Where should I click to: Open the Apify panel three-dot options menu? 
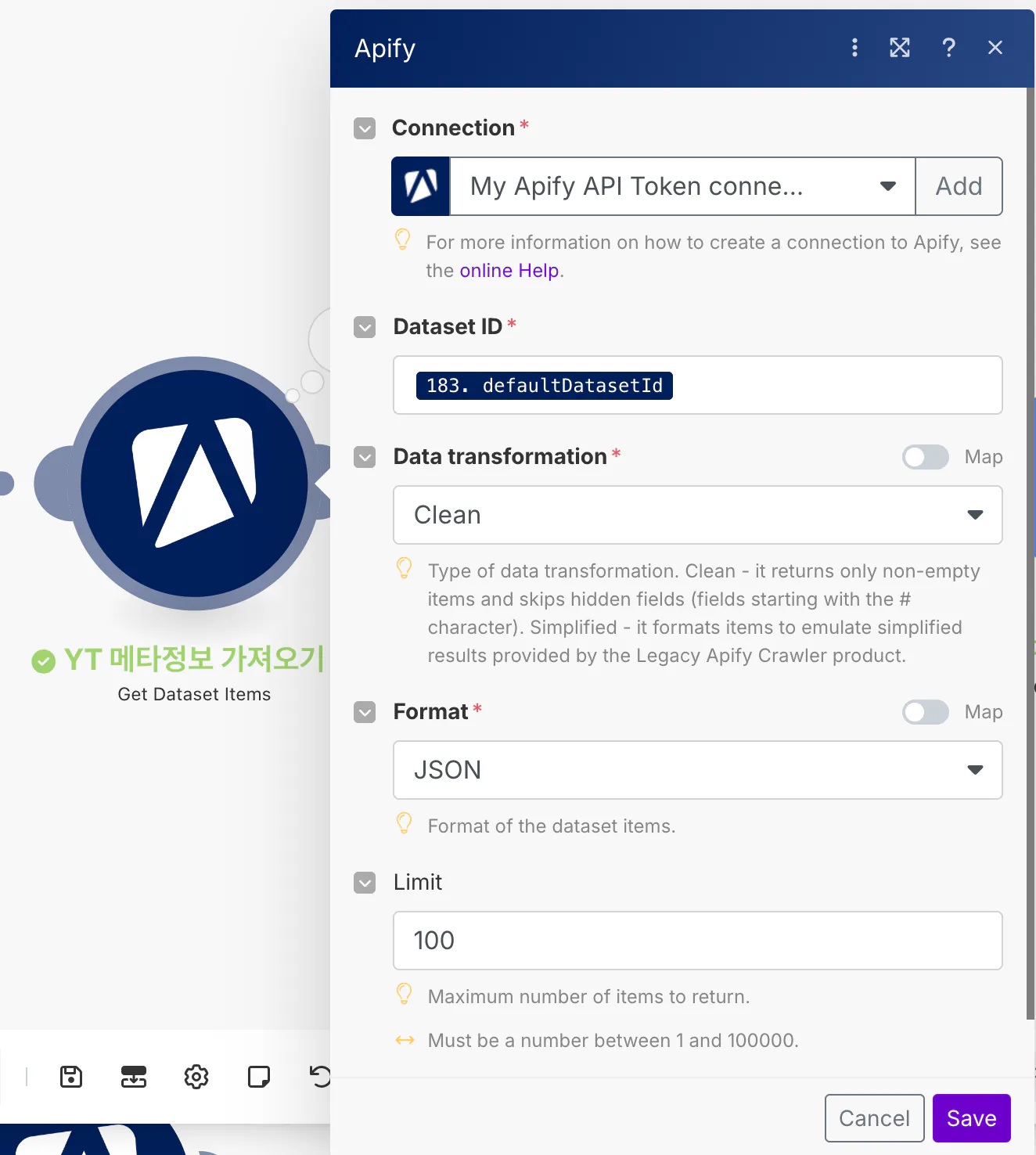(854, 48)
